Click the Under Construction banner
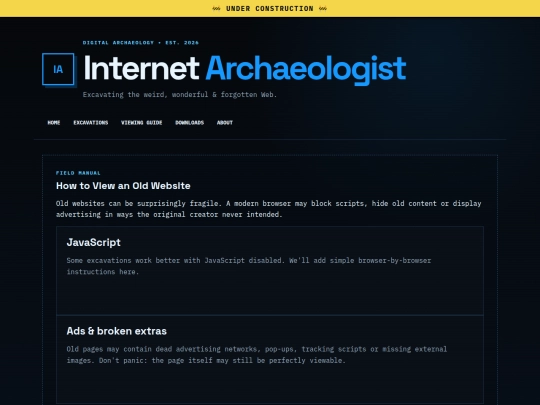 270,8
